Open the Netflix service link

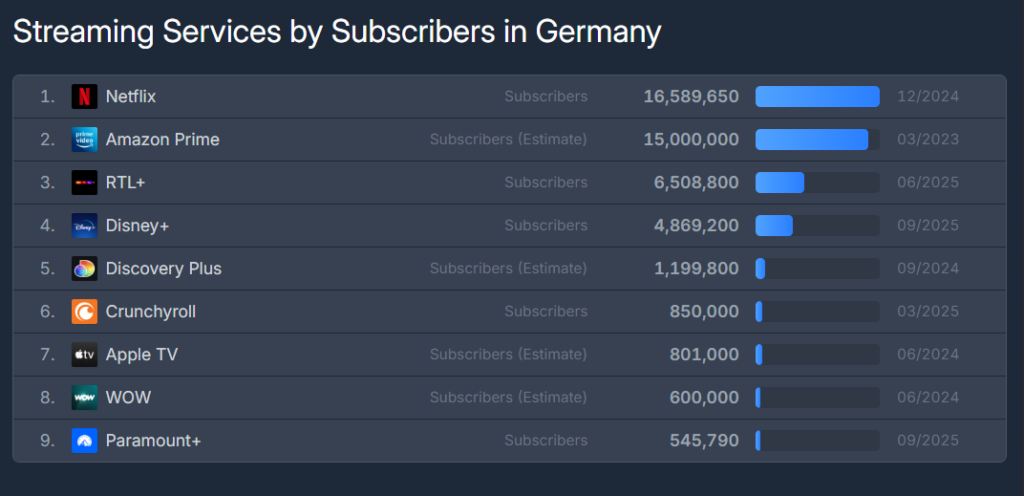tap(131, 97)
